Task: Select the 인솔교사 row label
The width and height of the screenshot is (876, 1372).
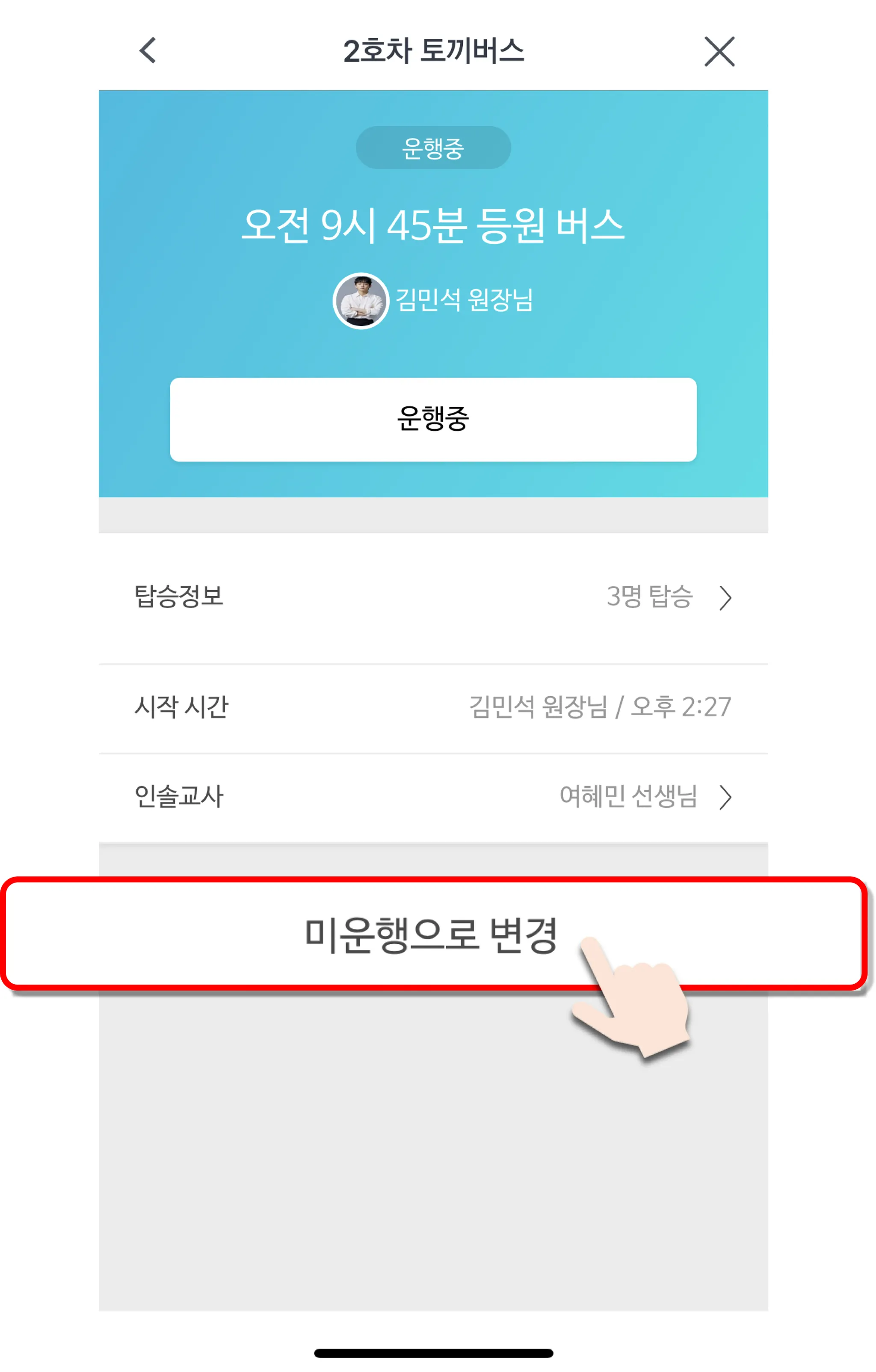Action: [x=179, y=796]
